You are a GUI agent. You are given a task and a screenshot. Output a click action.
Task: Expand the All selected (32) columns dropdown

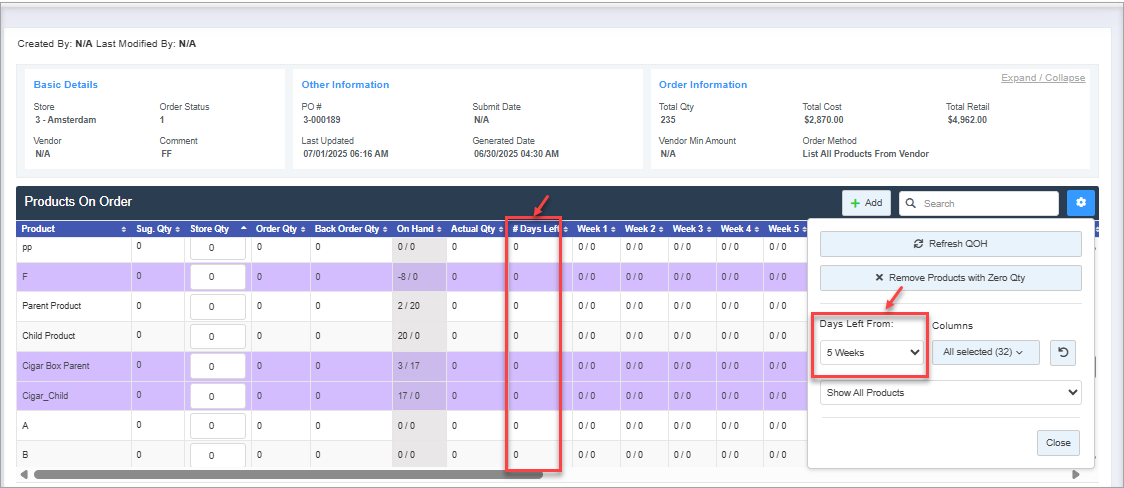(984, 352)
